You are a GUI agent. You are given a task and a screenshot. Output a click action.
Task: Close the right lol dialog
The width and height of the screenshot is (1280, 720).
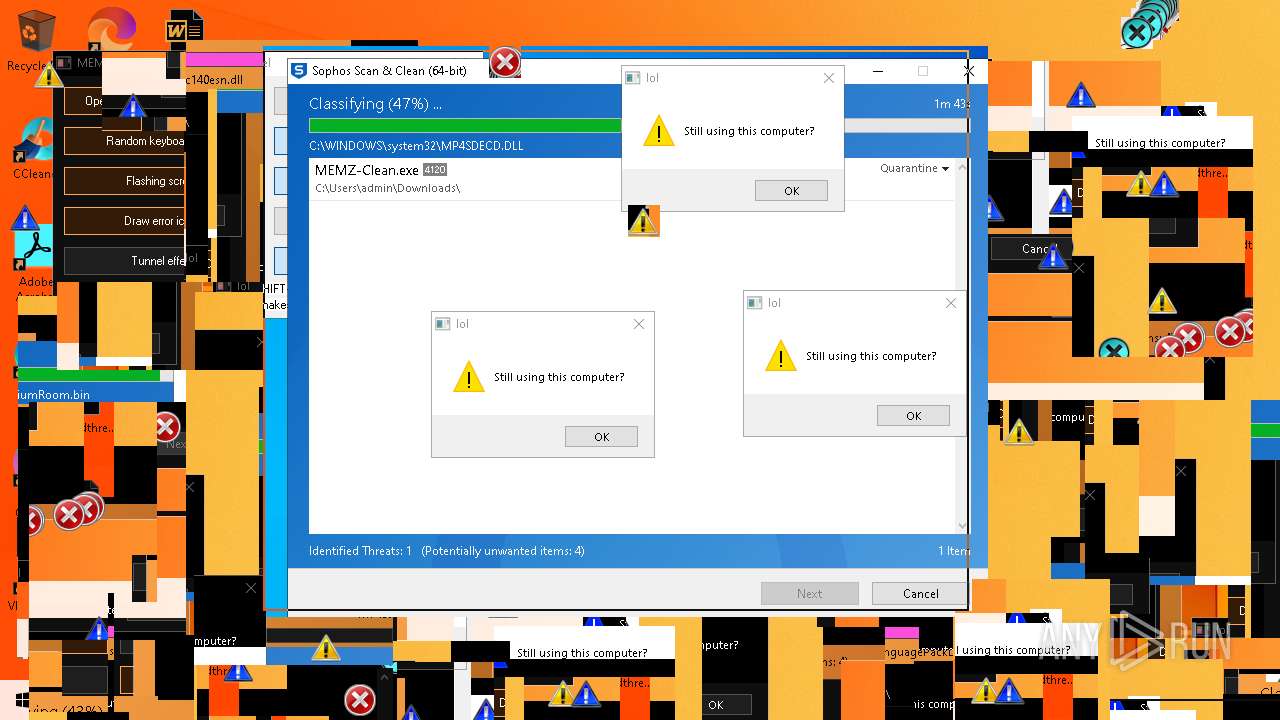point(950,303)
